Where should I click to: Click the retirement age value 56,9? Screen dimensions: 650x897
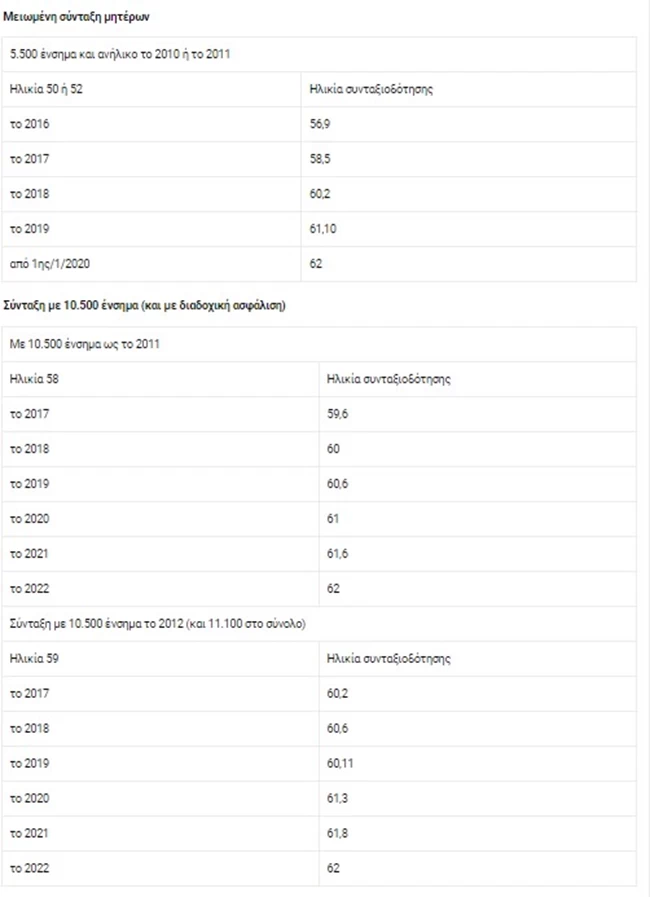pos(321,124)
